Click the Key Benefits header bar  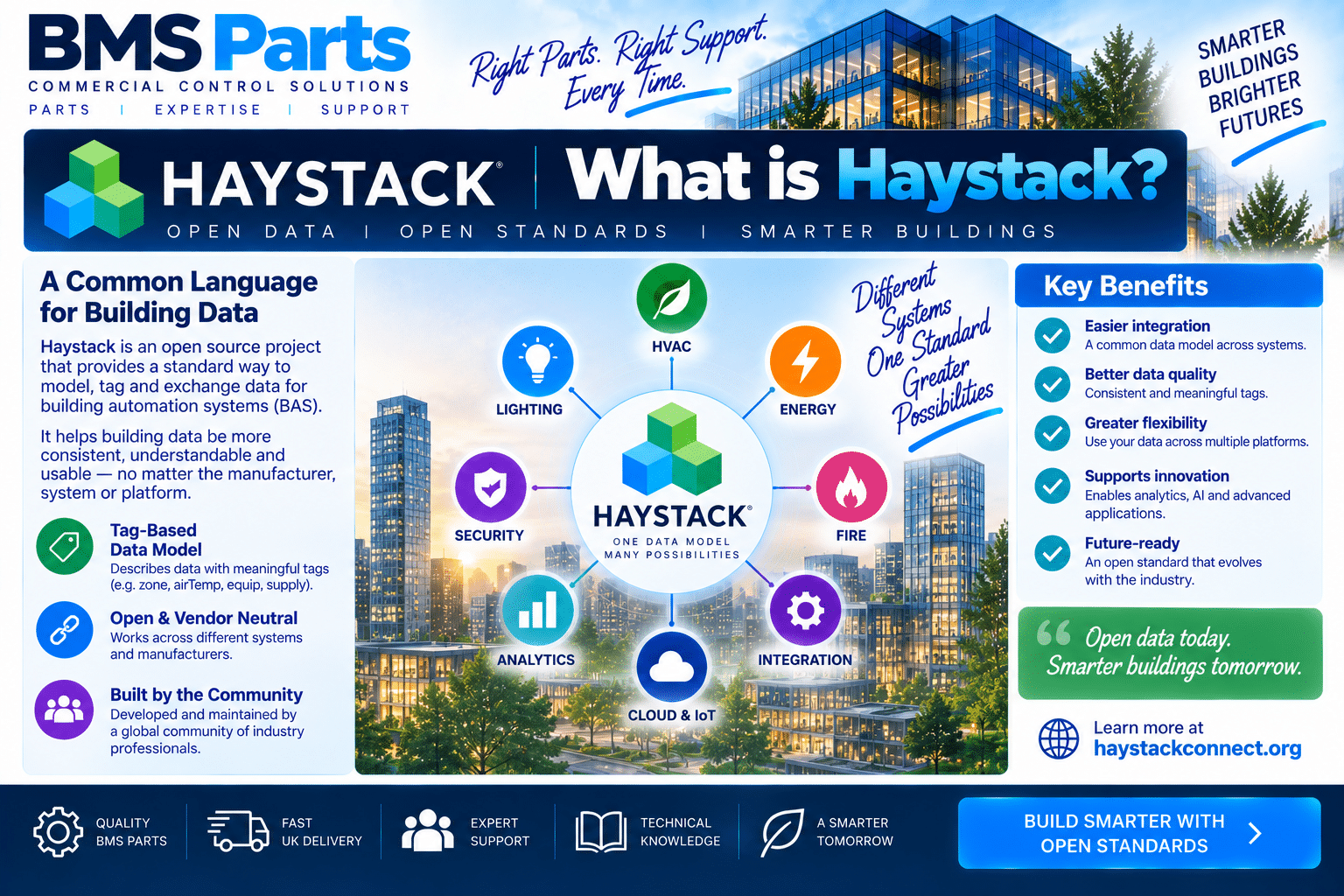1169,285
